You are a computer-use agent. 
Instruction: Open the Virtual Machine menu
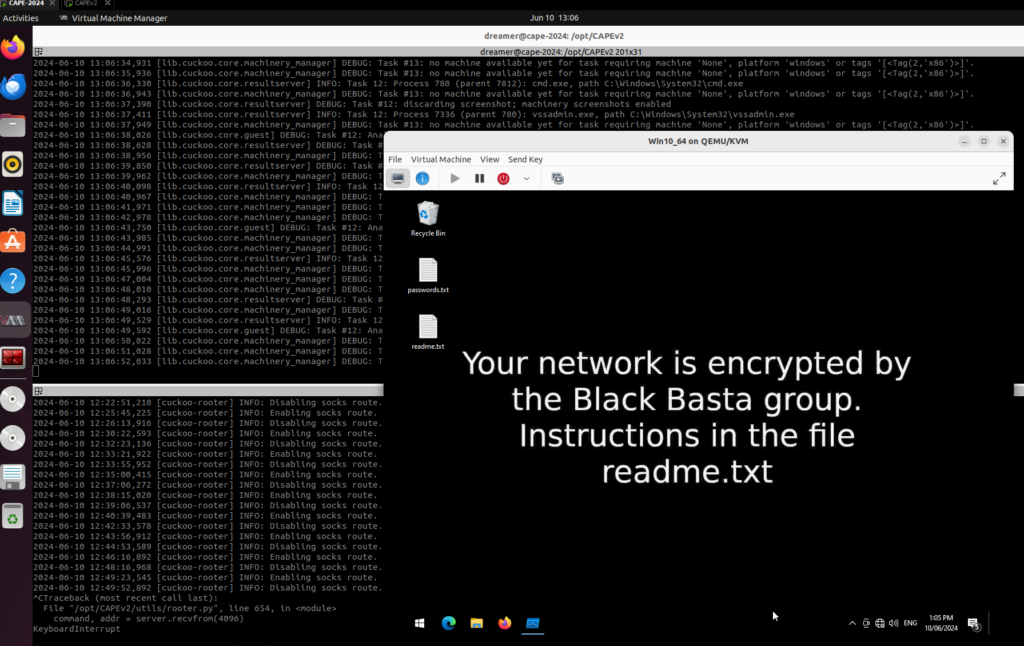pos(441,159)
